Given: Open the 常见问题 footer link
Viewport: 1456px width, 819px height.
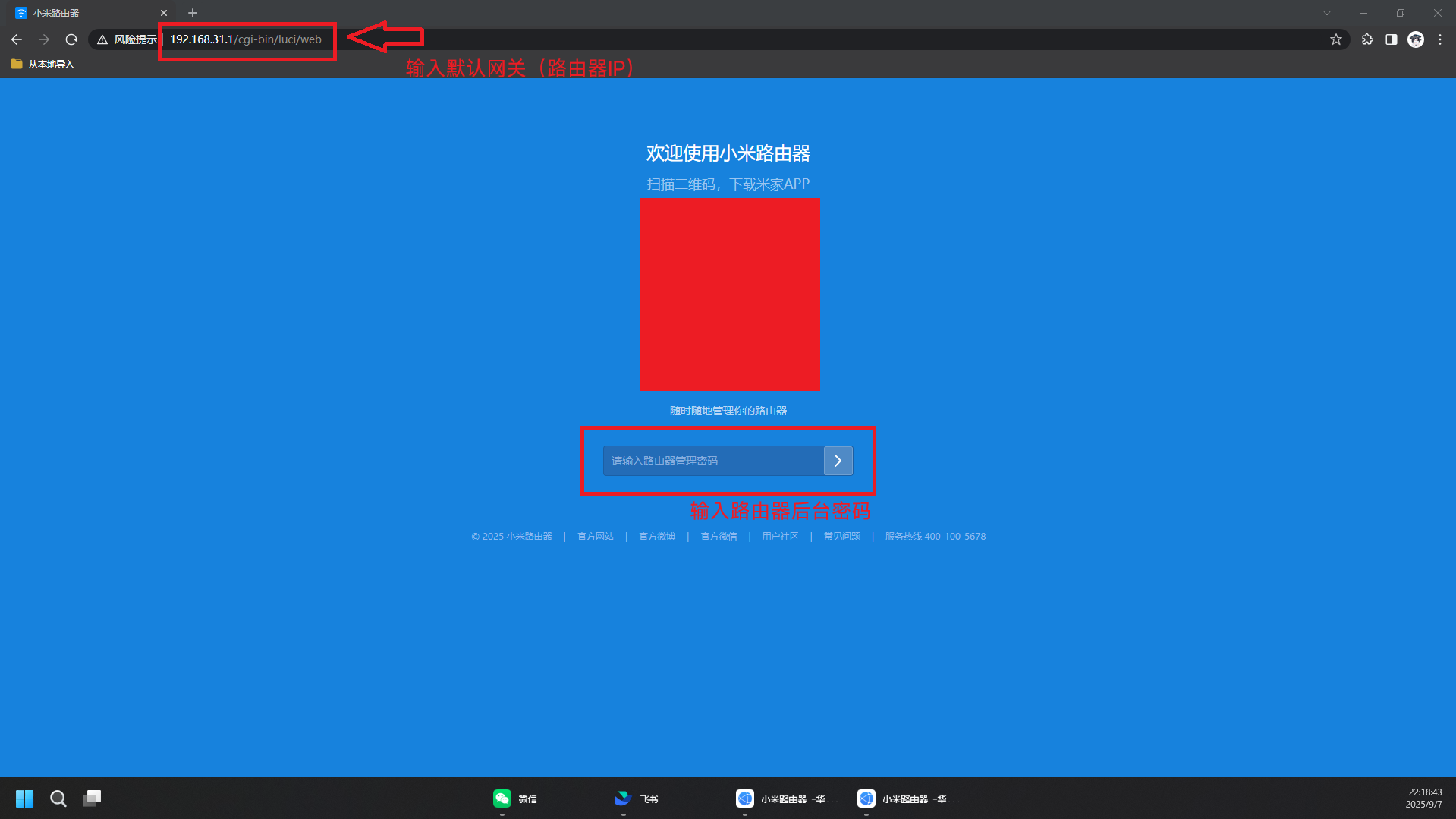Looking at the screenshot, I should (x=841, y=537).
